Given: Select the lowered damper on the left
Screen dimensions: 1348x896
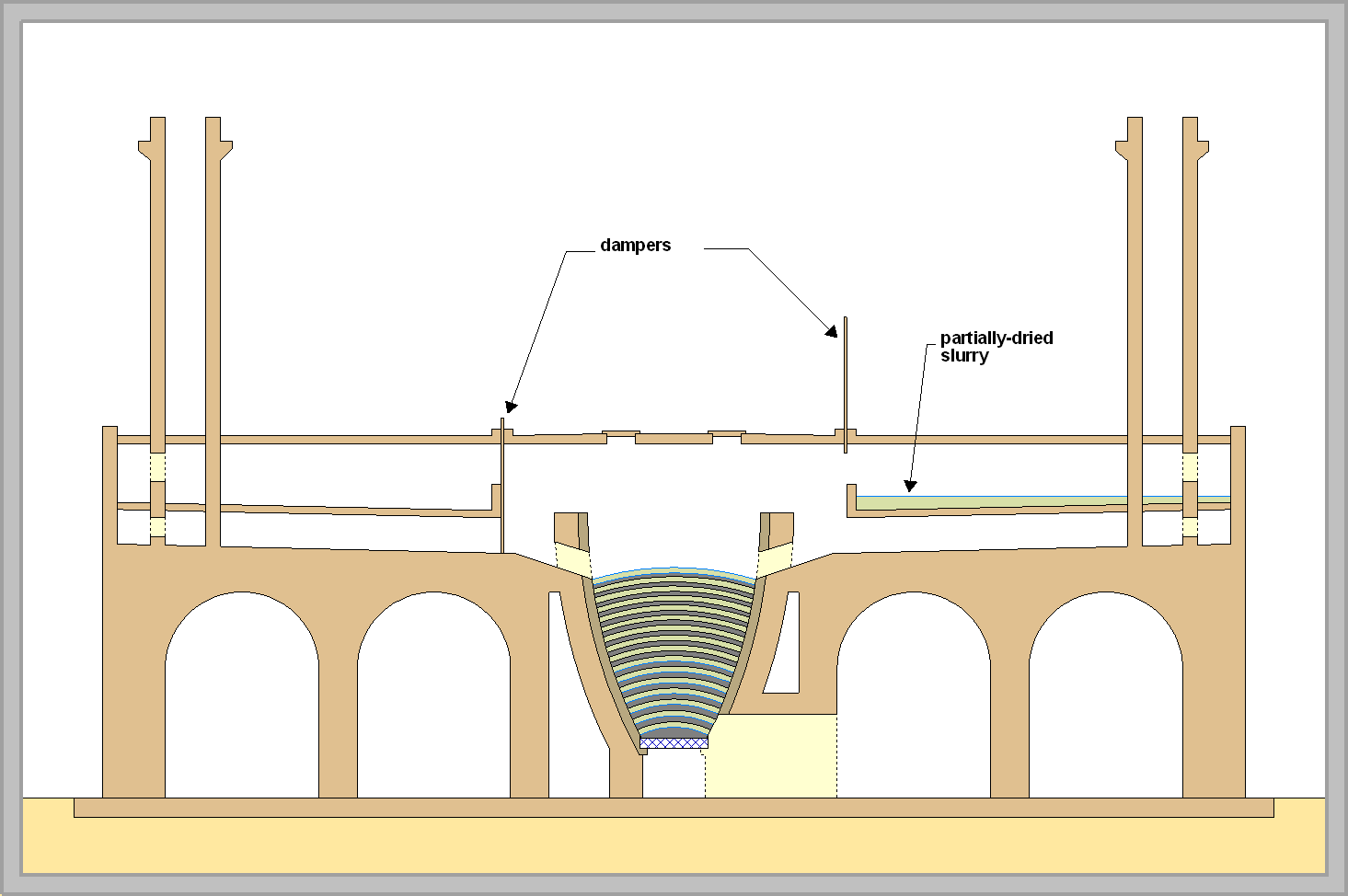Looking at the screenshot, I should (x=502, y=486).
